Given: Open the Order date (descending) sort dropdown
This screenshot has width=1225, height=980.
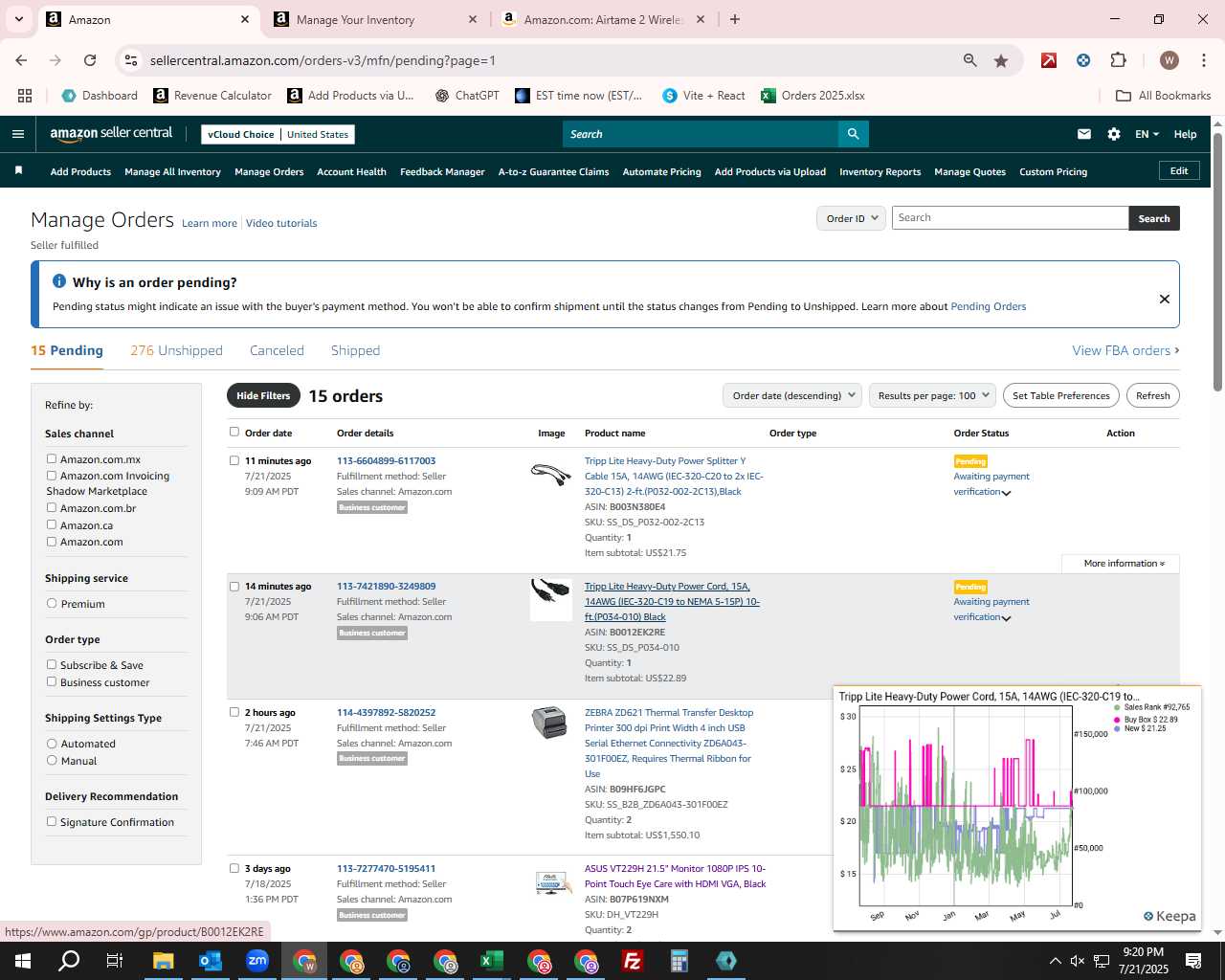Looking at the screenshot, I should pos(791,395).
